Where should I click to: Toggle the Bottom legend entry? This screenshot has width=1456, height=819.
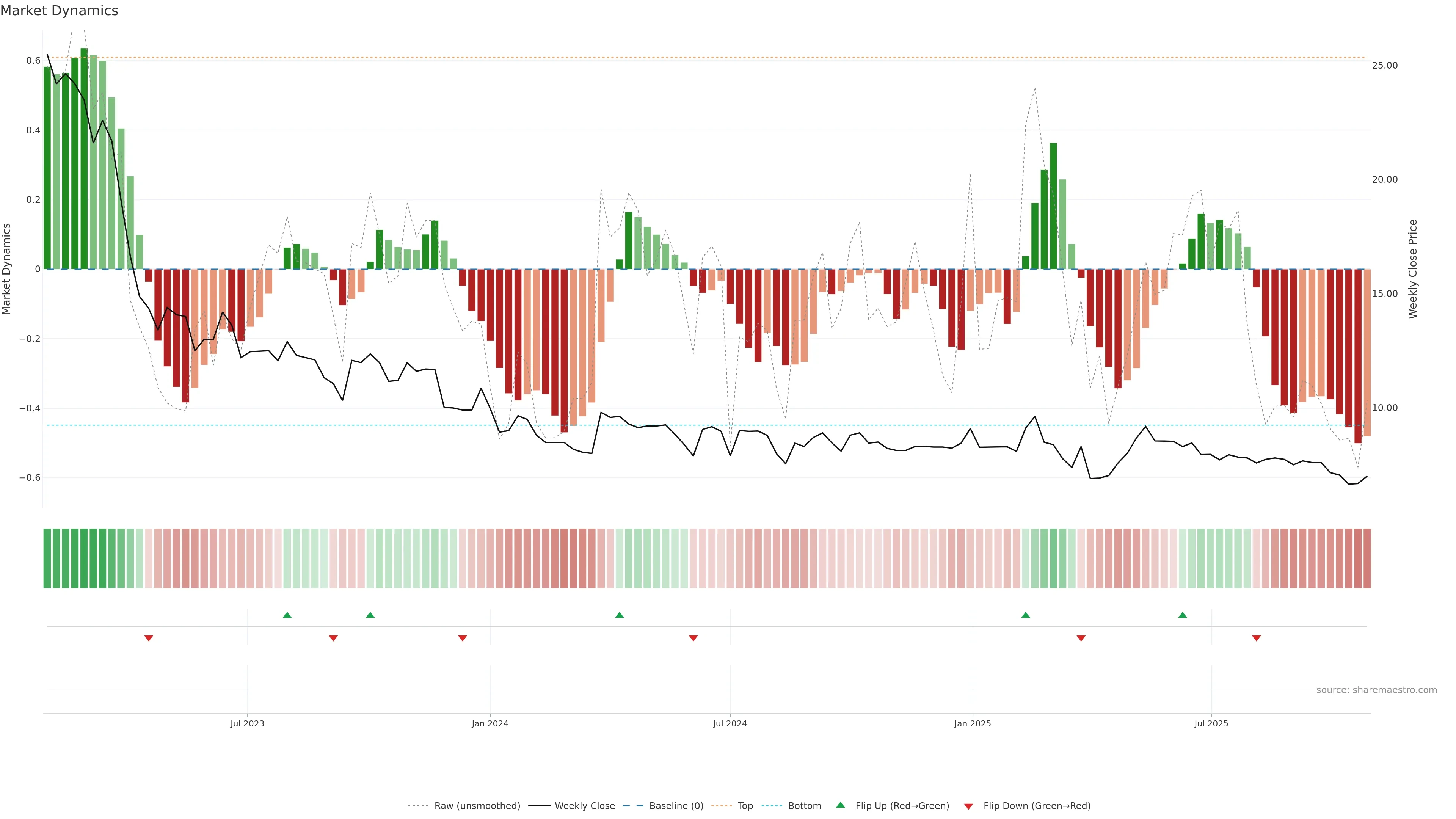click(804, 805)
